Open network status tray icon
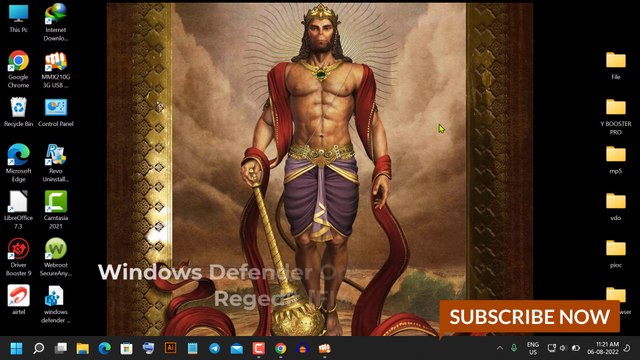Viewport: 640px width, 360px height. click(551, 348)
